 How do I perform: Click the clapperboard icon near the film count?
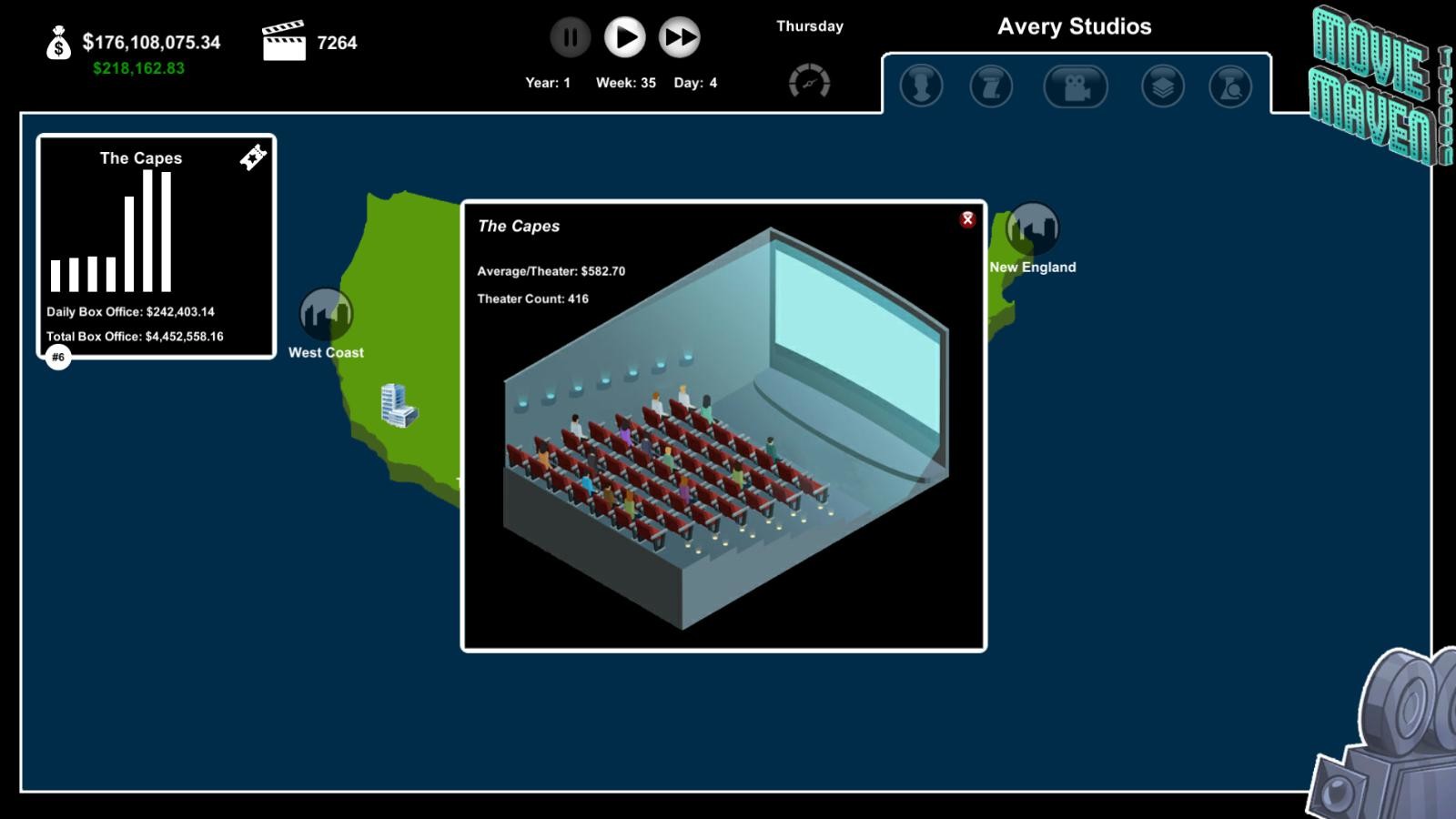(285, 40)
